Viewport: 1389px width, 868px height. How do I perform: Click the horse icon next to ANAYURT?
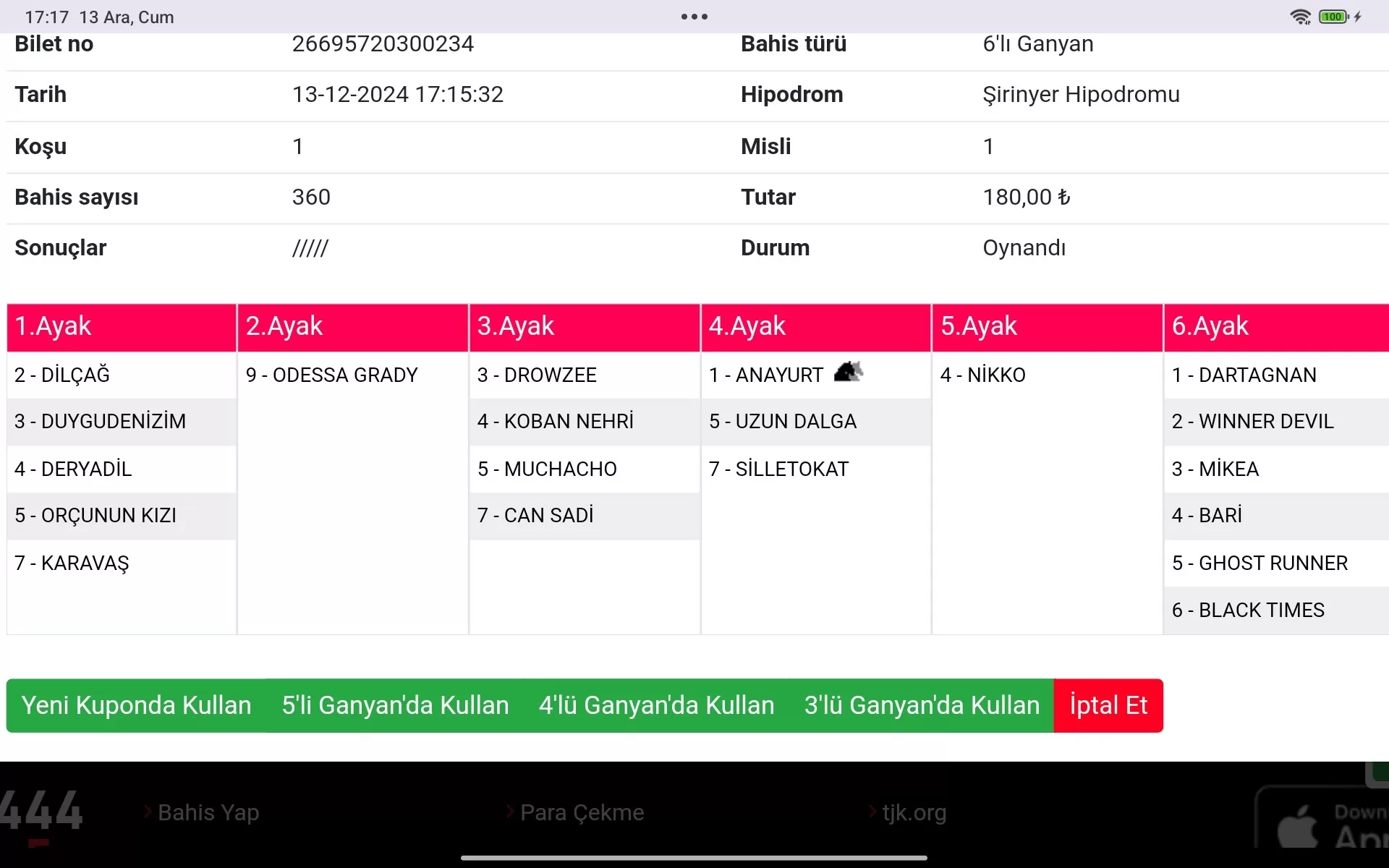coord(848,373)
